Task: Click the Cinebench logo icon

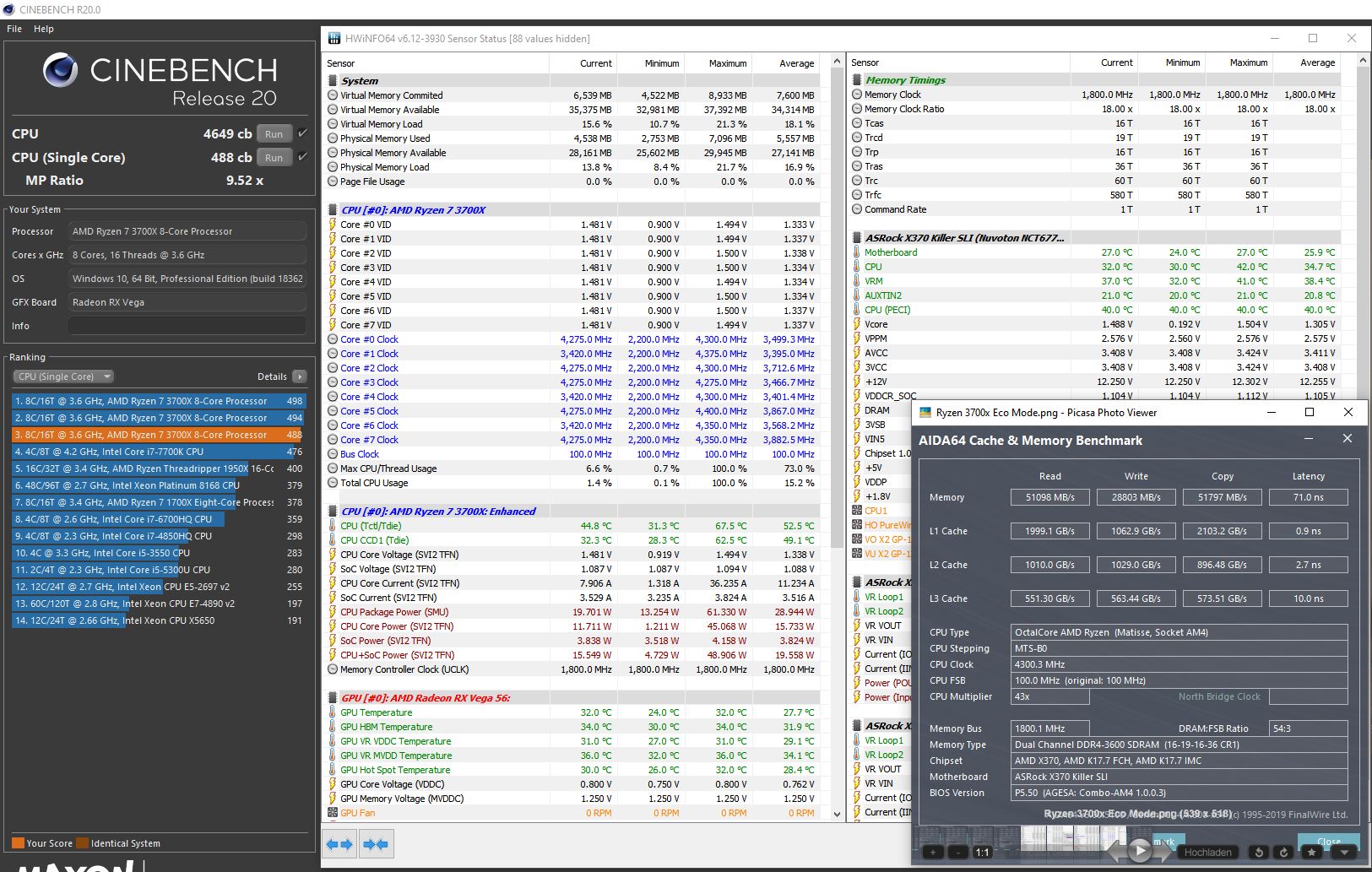Action: [58, 70]
